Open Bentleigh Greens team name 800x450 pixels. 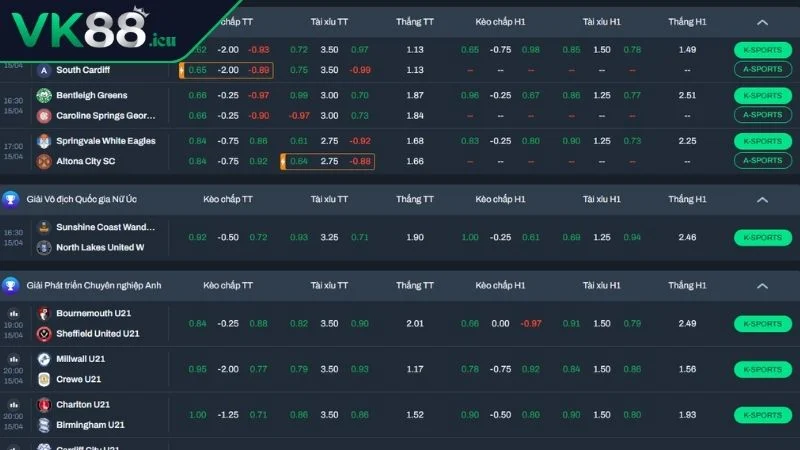pyautogui.click(x=92, y=95)
